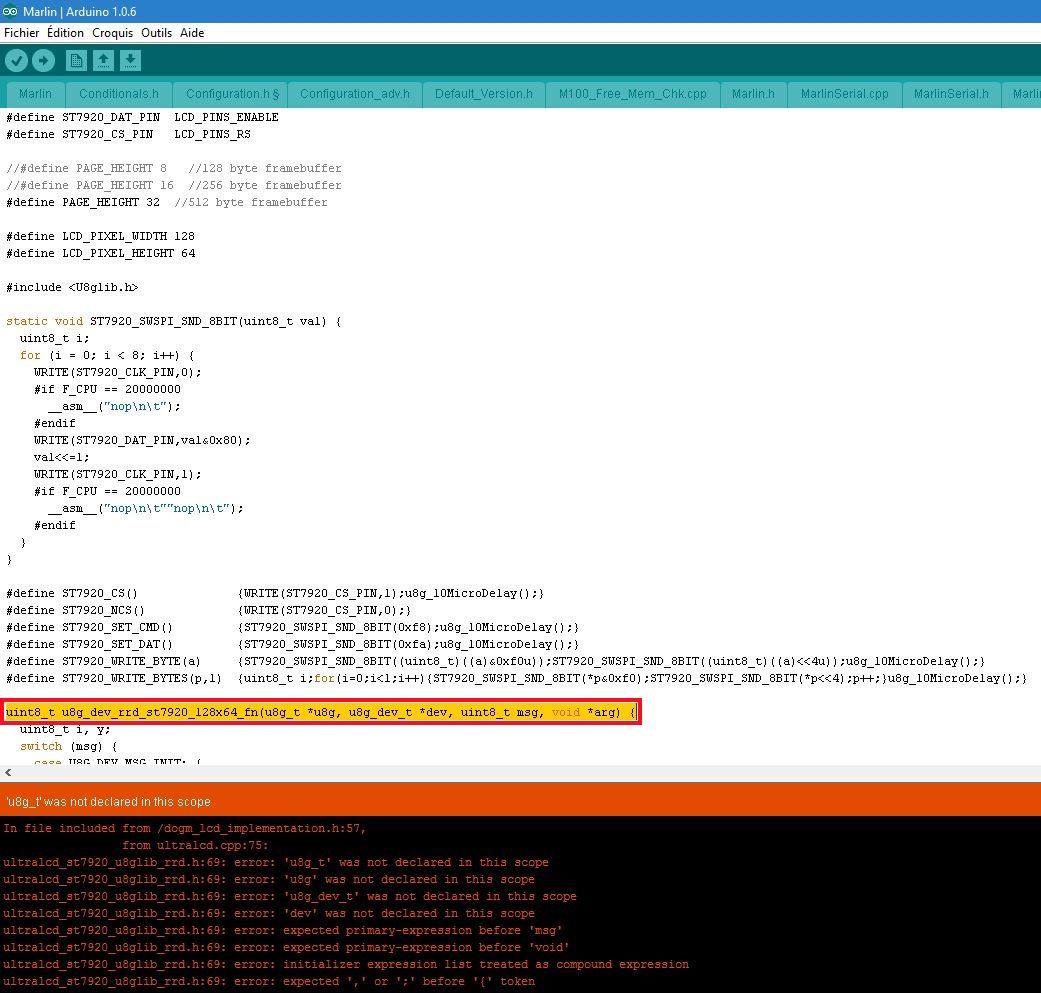Open the M100_Free_Mem_Chk.cpp tab
Image resolution: width=1041 pixels, height=993 pixels.
coord(633,94)
